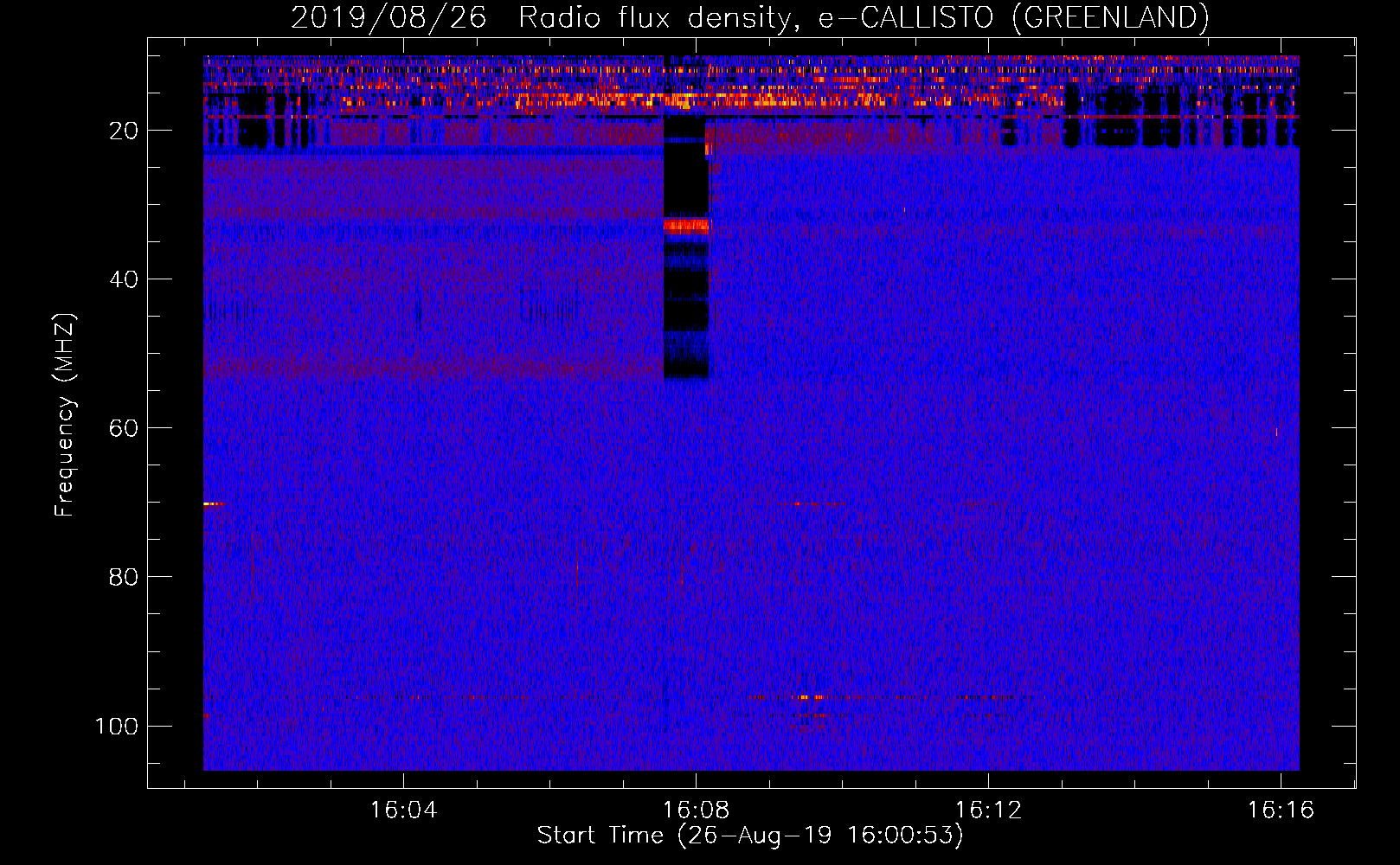Click the bright spot near 96 MHz after 16:09

(x=810, y=697)
